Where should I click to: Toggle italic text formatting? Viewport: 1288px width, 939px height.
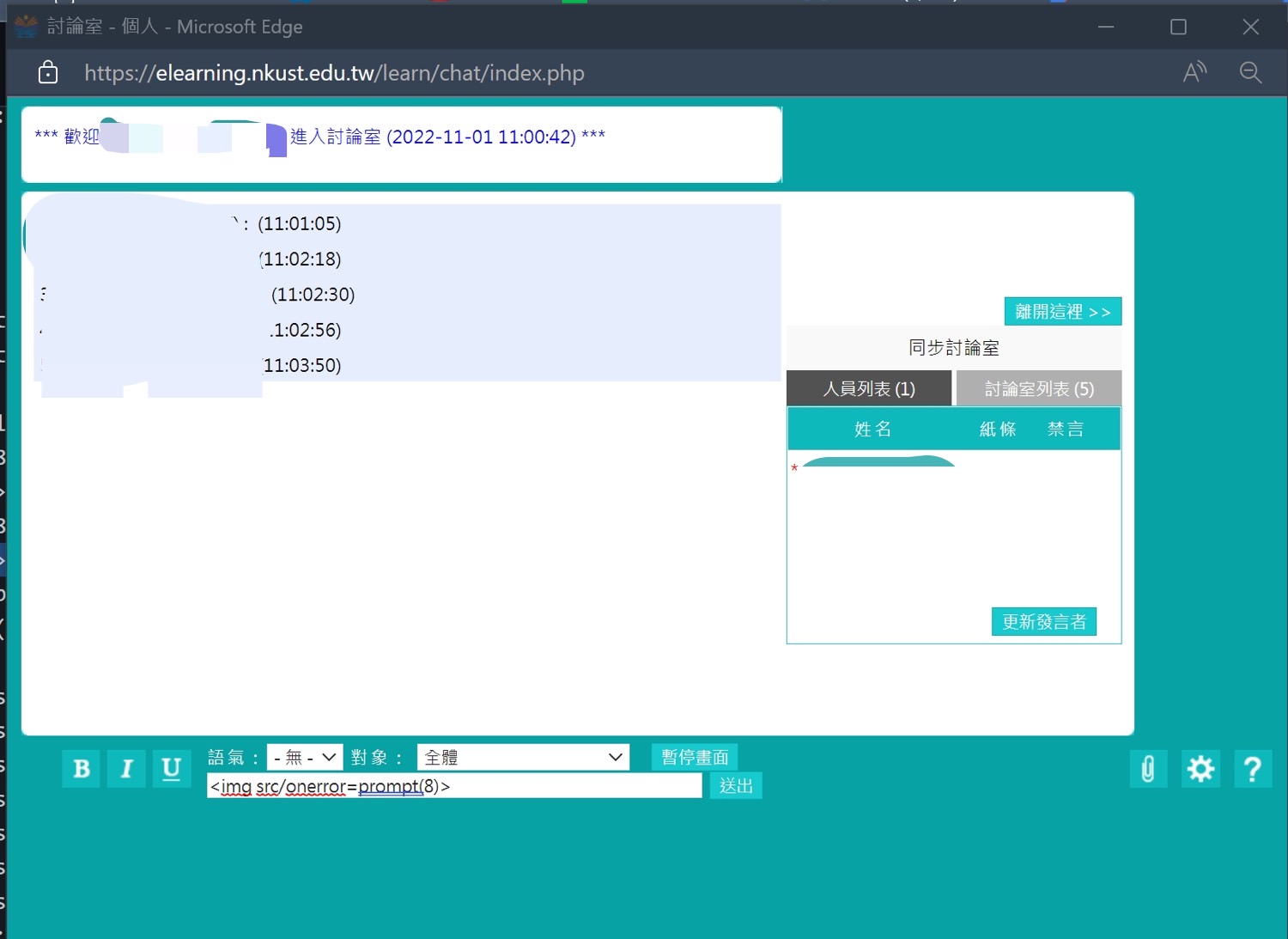(x=126, y=768)
